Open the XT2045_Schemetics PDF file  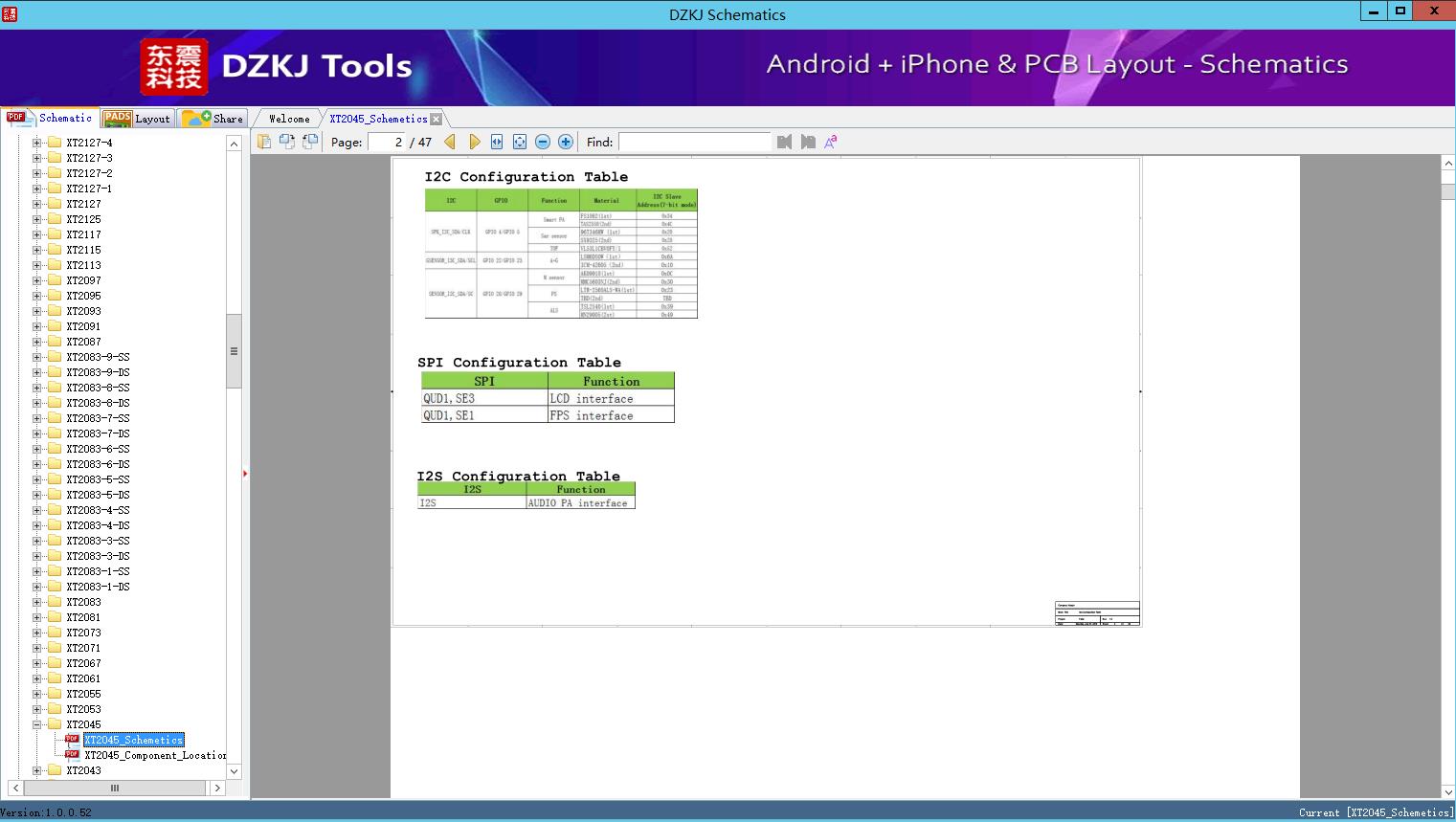pos(133,740)
